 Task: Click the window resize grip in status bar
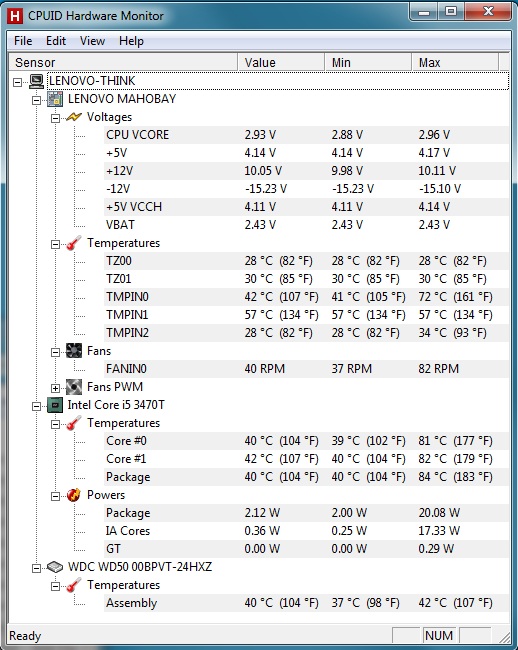(x=504, y=638)
